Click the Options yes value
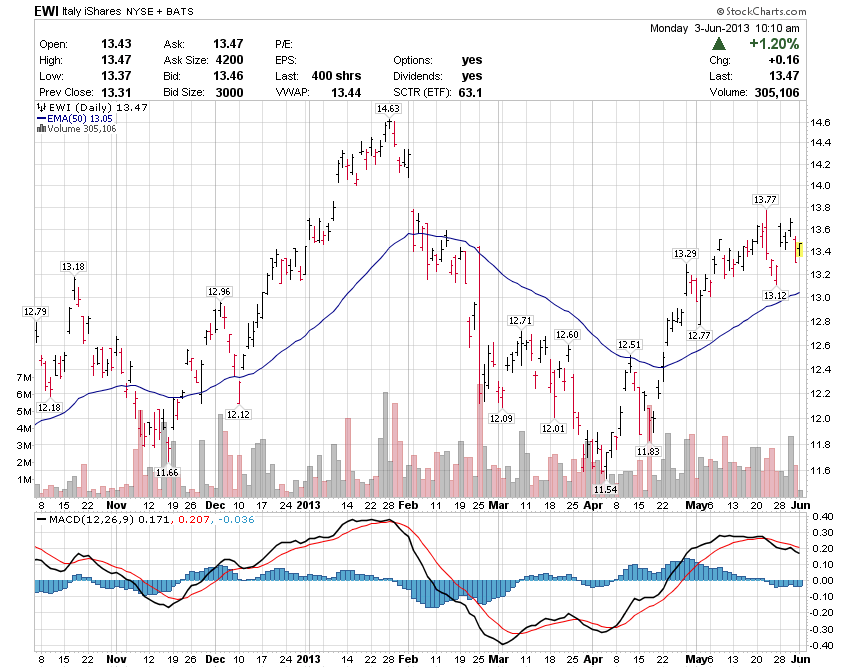The height and width of the screenshot is (668, 850). click(x=472, y=60)
